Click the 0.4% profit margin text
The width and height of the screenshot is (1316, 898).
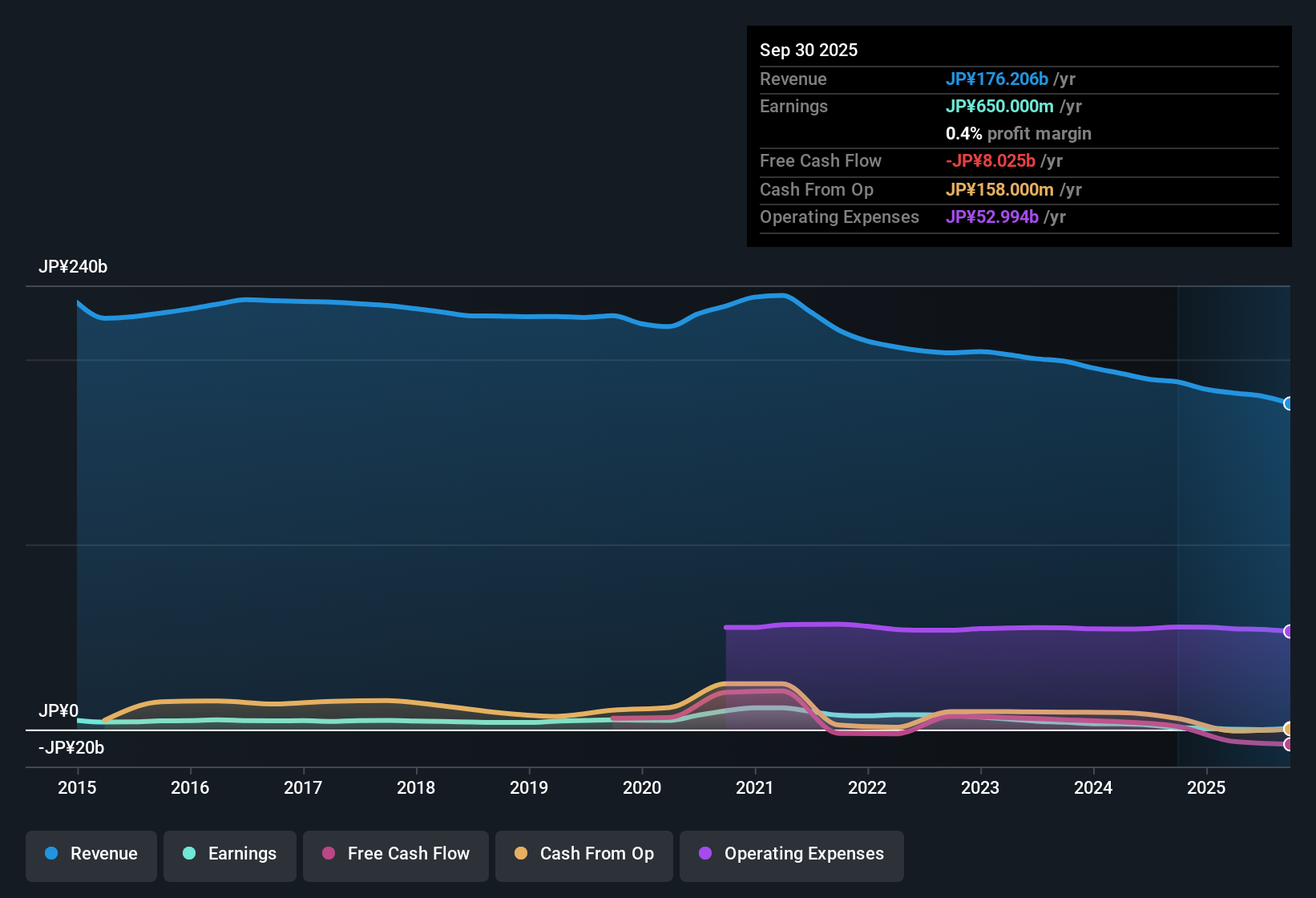pyautogui.click(x=1019, y=134)
